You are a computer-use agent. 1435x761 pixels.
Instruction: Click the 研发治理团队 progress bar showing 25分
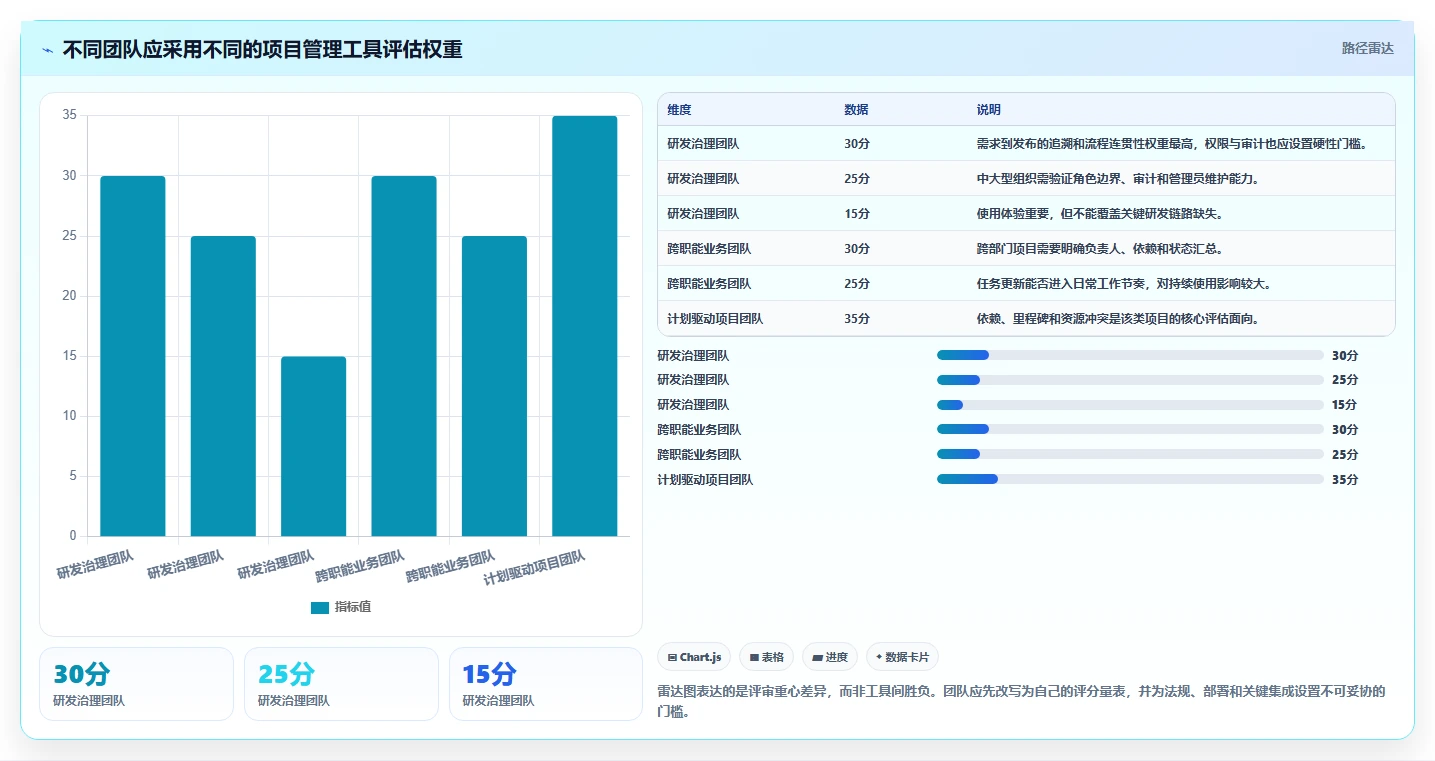[1130, 380]
